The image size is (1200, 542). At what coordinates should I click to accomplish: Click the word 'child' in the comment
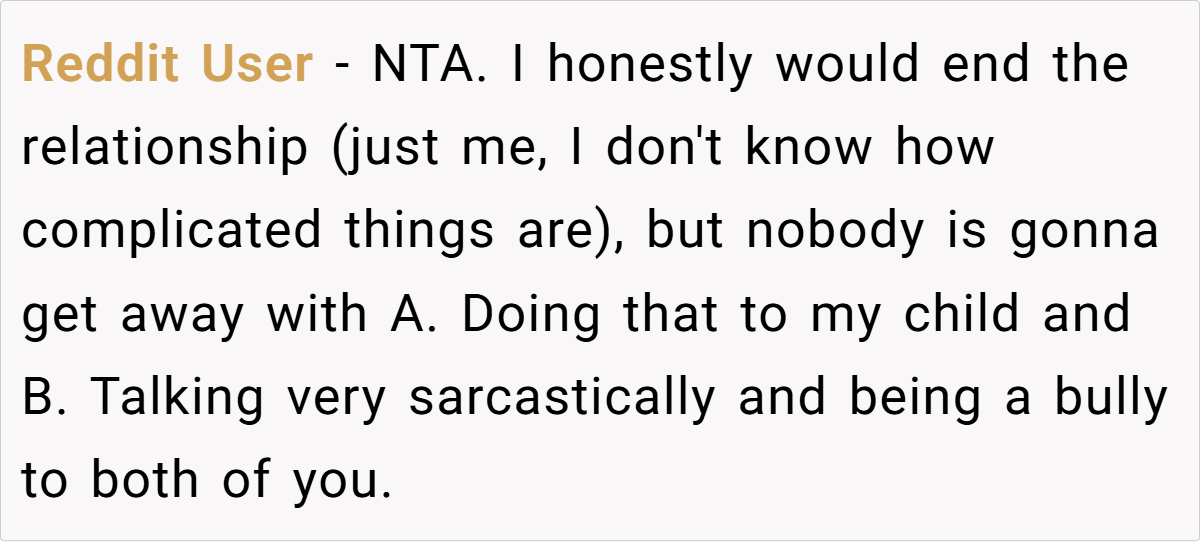click(x=960, y=315)
